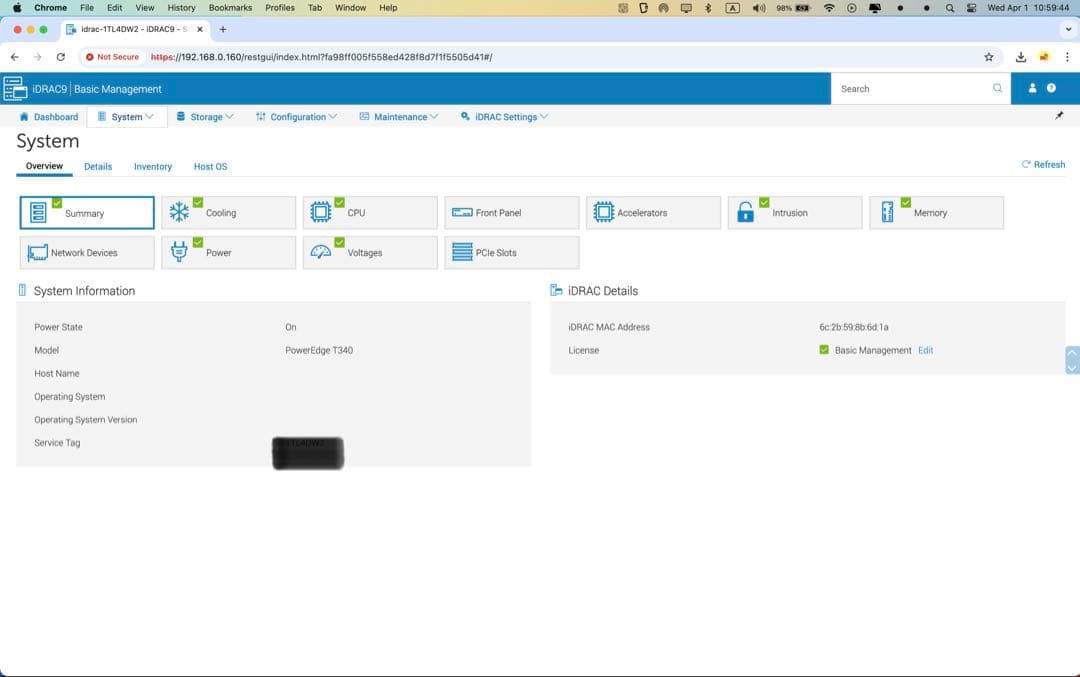Open a new Chrome tab
The height and width of the screenshot is (677, 1080).
click(x=222, y=30)
